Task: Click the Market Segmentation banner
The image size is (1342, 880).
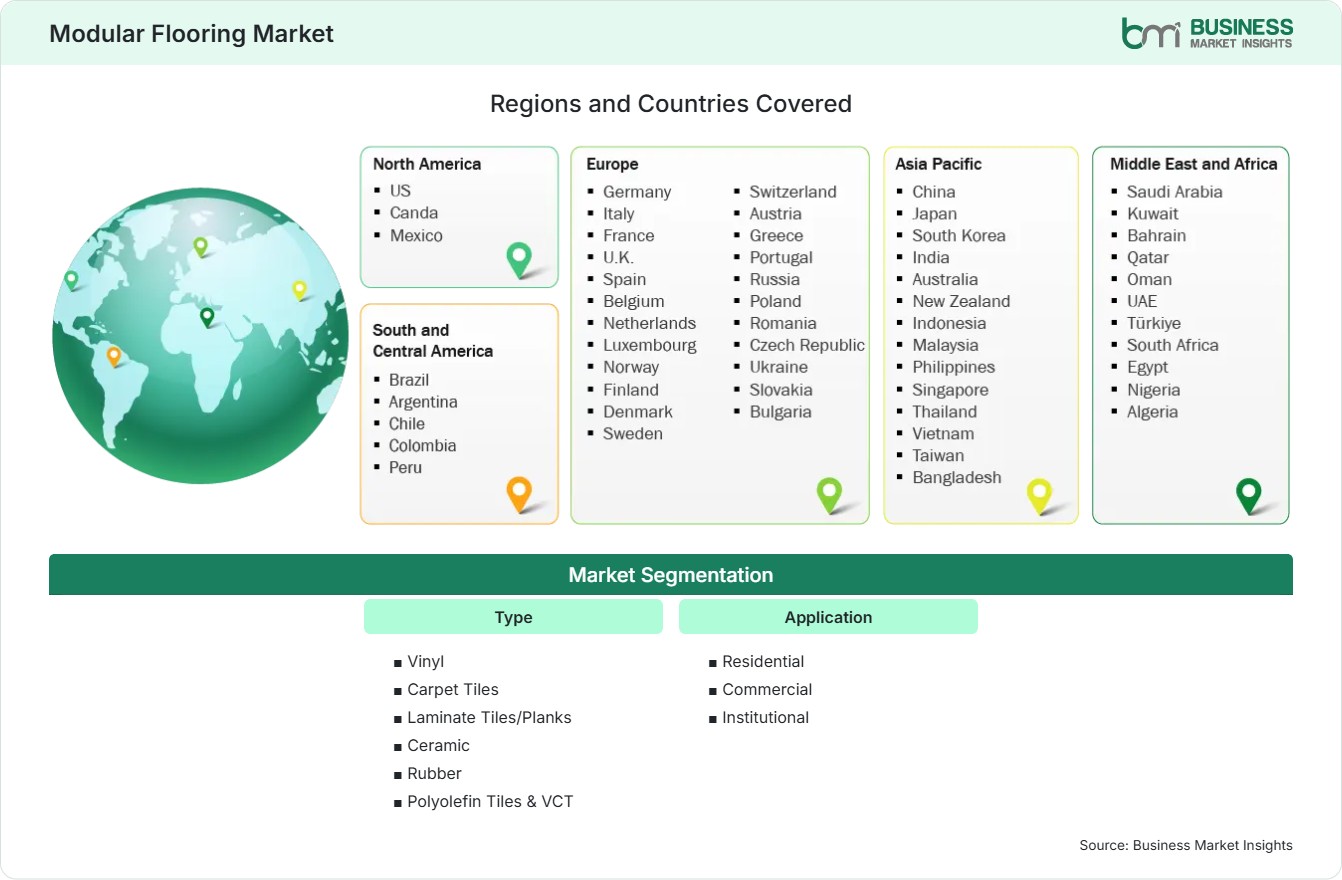Action: 671,575
